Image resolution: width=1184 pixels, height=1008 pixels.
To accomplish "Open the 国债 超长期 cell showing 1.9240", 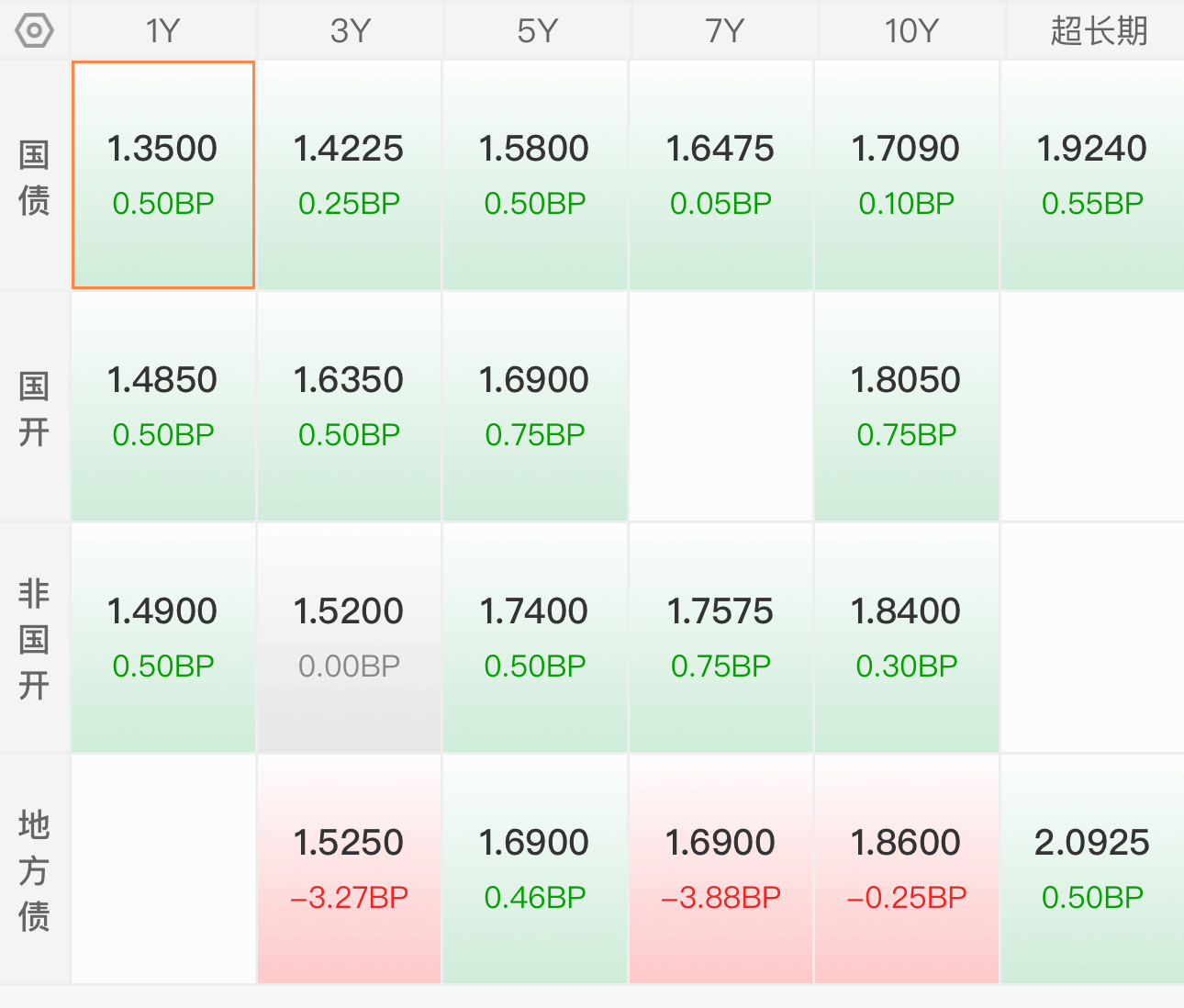I will click(x=1092, y=175).
